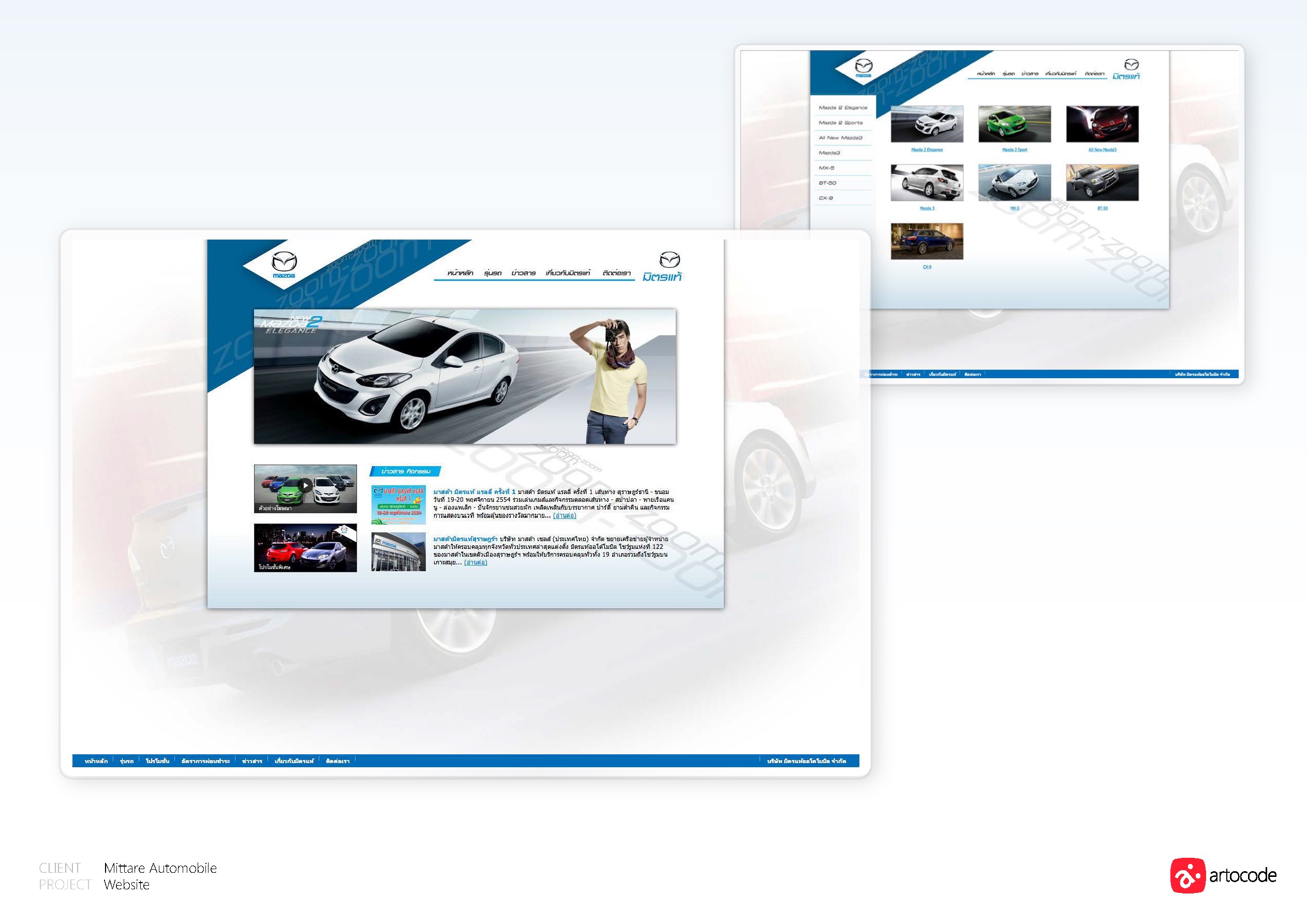1307x924 pixels.
Task: Click the Mazda logo on the front homepage
Action: 284,265
